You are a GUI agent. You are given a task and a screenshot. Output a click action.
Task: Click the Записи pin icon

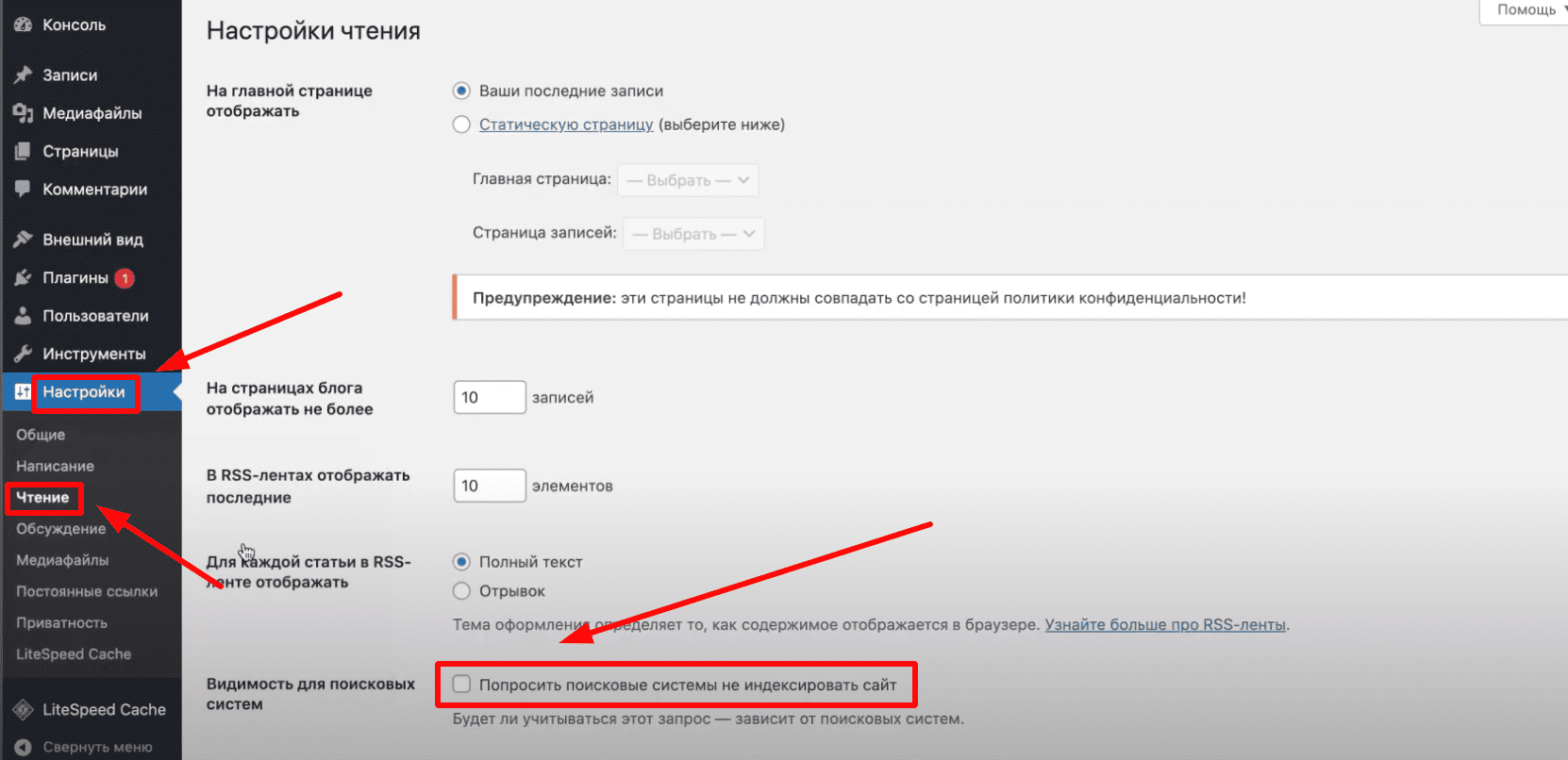pyautogui.click(x=23, y=74)
